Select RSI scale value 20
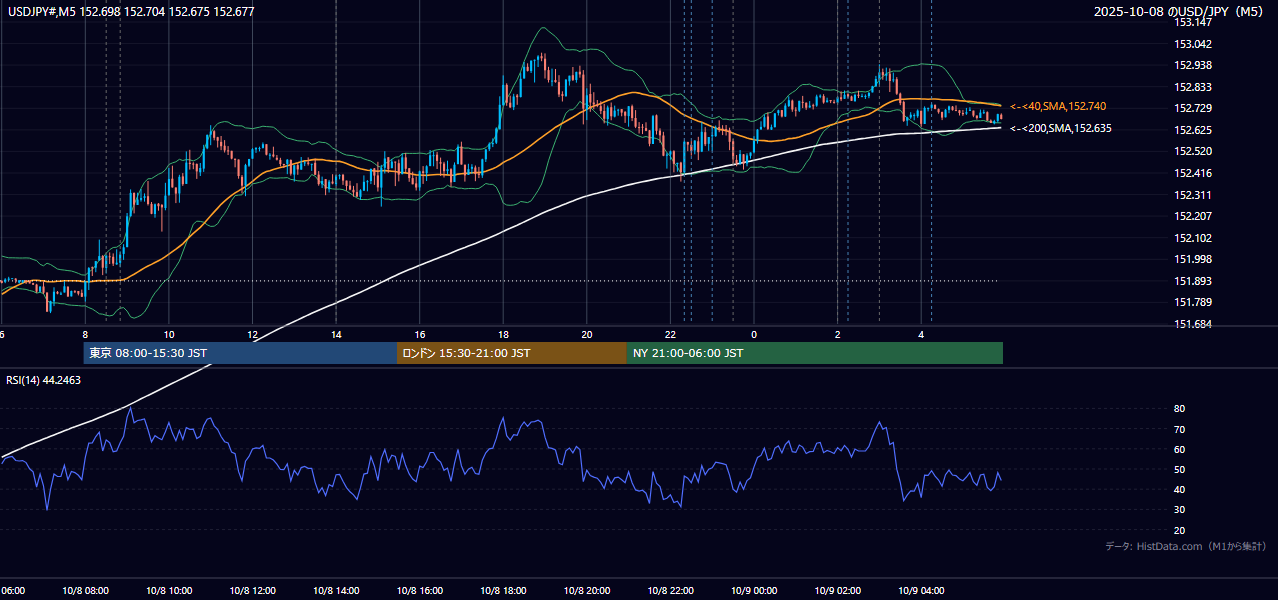Viewport: 1278px width, 600px height. point(1180,530)
